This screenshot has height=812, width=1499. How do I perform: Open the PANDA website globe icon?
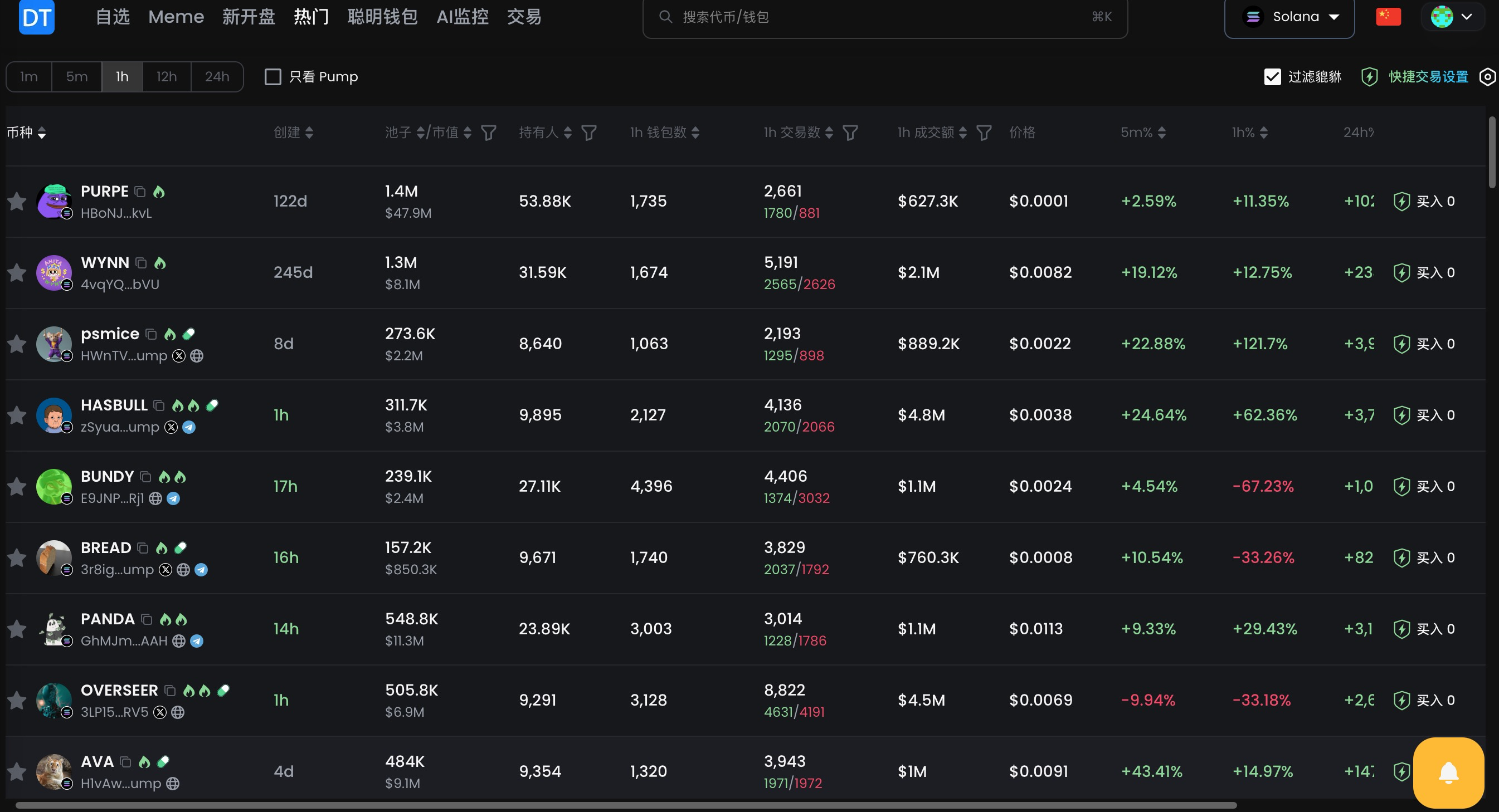point(179,641)
